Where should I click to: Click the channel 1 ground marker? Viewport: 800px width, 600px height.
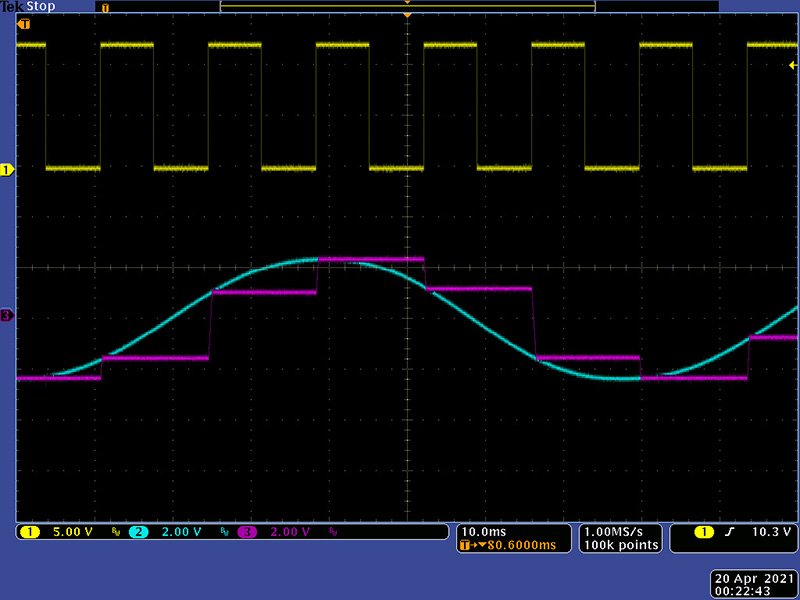[7, 170]
